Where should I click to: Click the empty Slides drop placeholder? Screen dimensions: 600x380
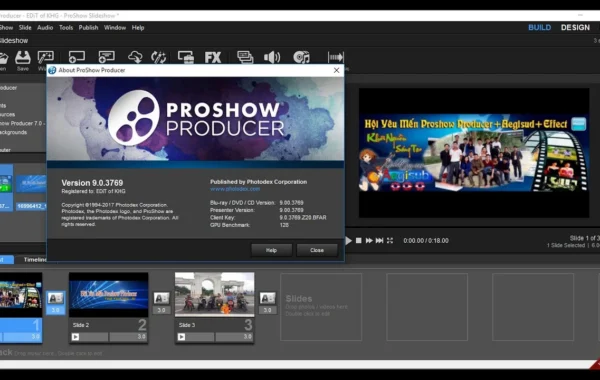click(x=321, y=307)
